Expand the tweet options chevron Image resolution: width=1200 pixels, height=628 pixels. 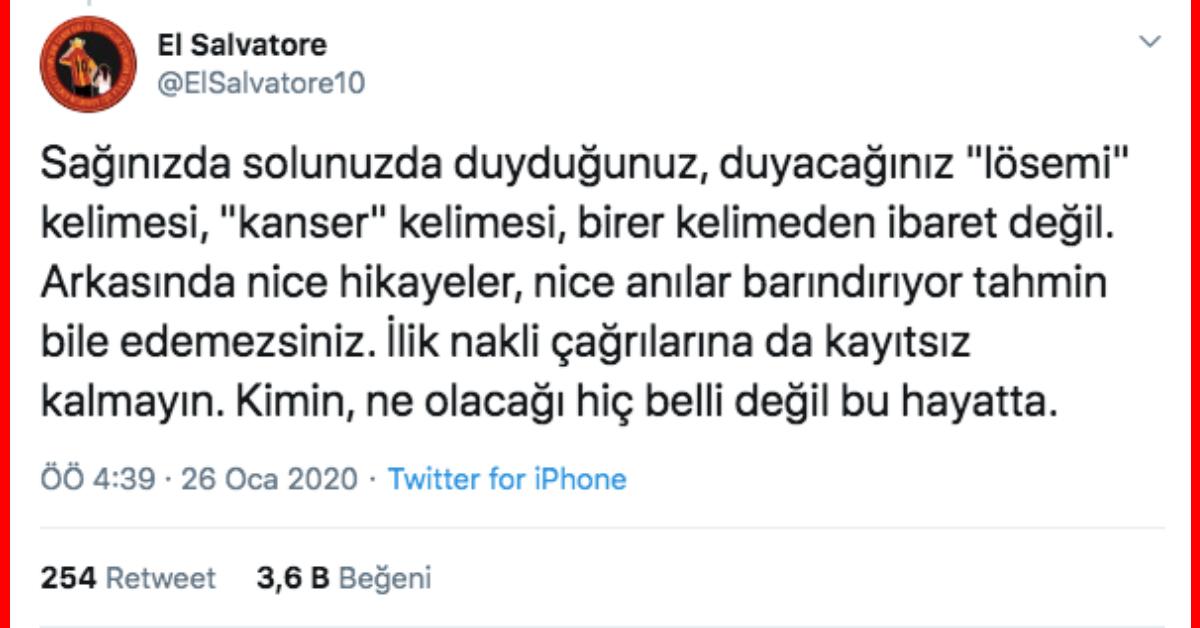click(1152, 42)
